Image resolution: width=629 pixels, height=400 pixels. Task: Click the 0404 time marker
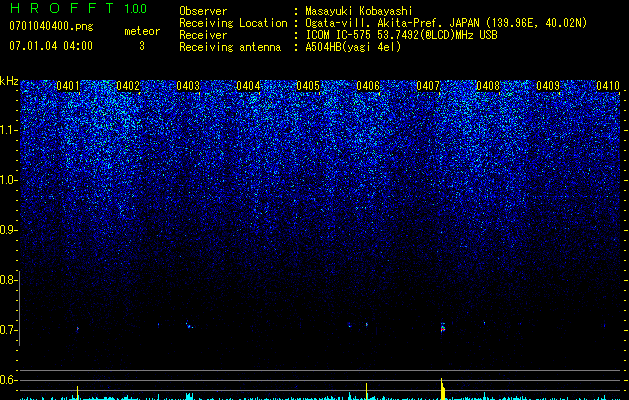(248, 86)
